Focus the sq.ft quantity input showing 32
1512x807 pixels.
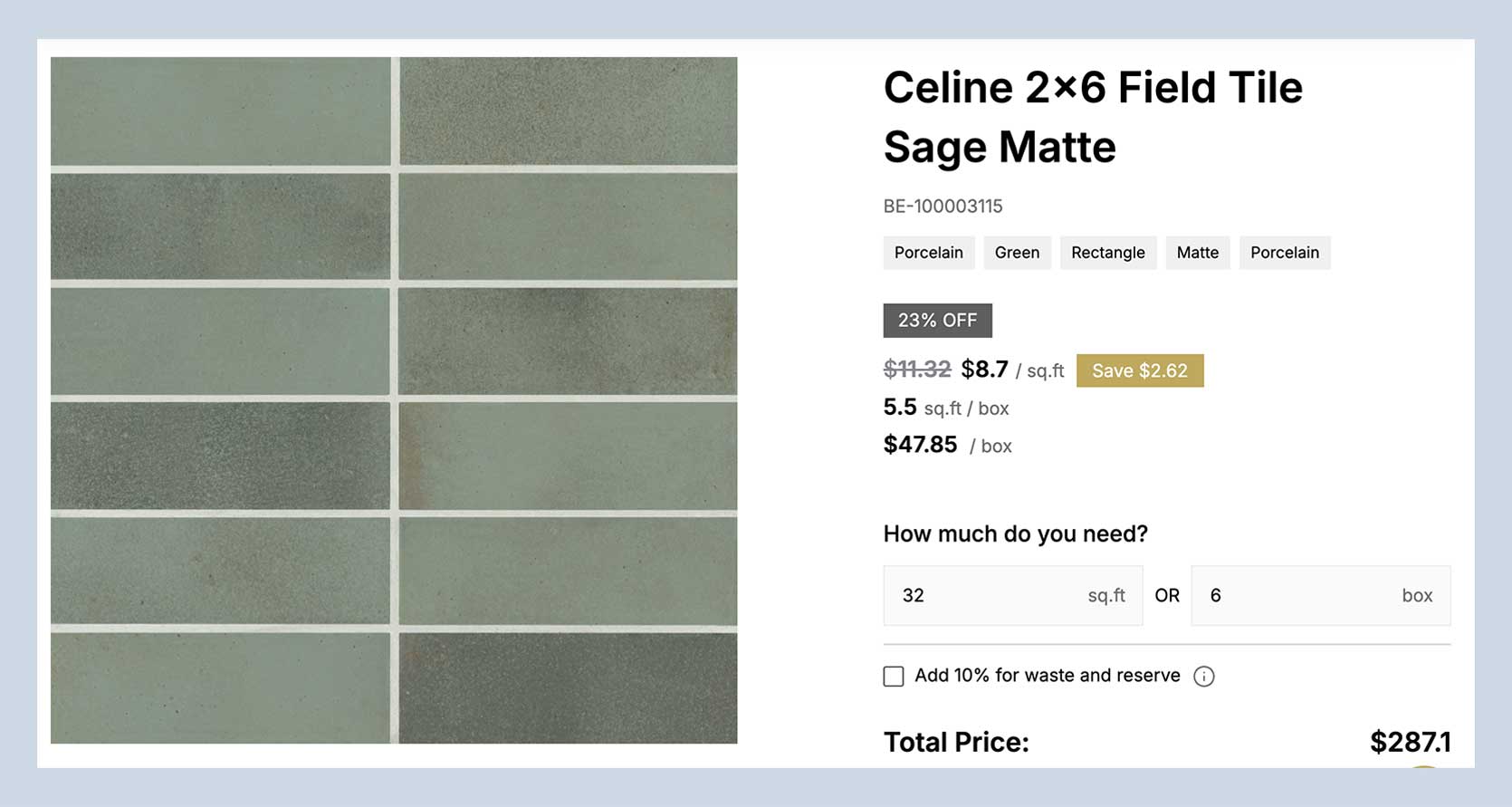(x=987, y=596)
